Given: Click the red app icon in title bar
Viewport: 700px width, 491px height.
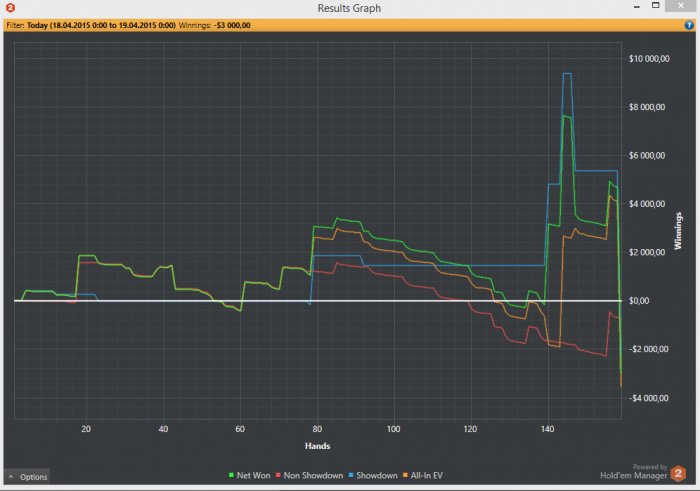Looking at the screenshot, I should point(9,8).
